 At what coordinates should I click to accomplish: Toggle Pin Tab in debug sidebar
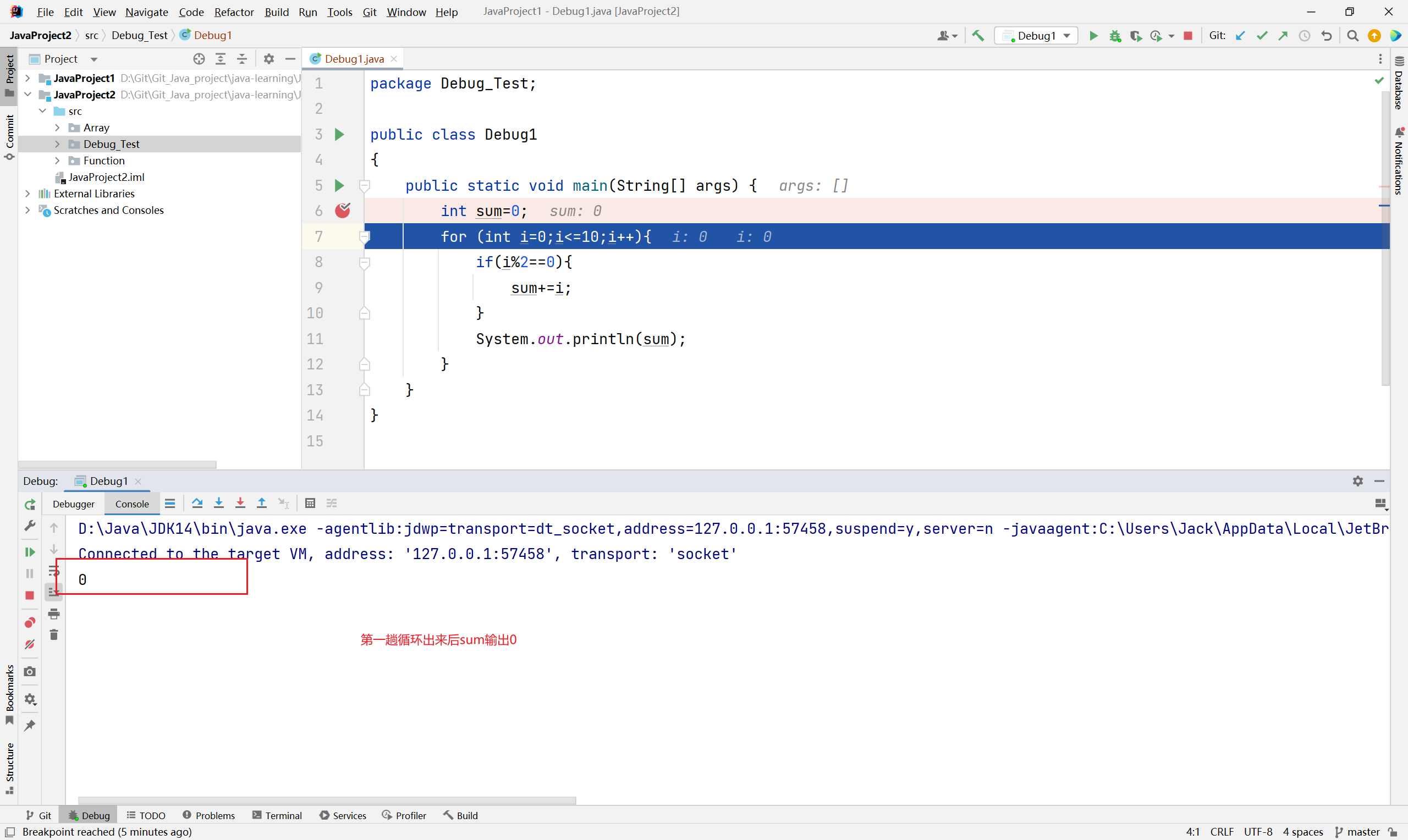pyautogui.click(x=30, y=725)
